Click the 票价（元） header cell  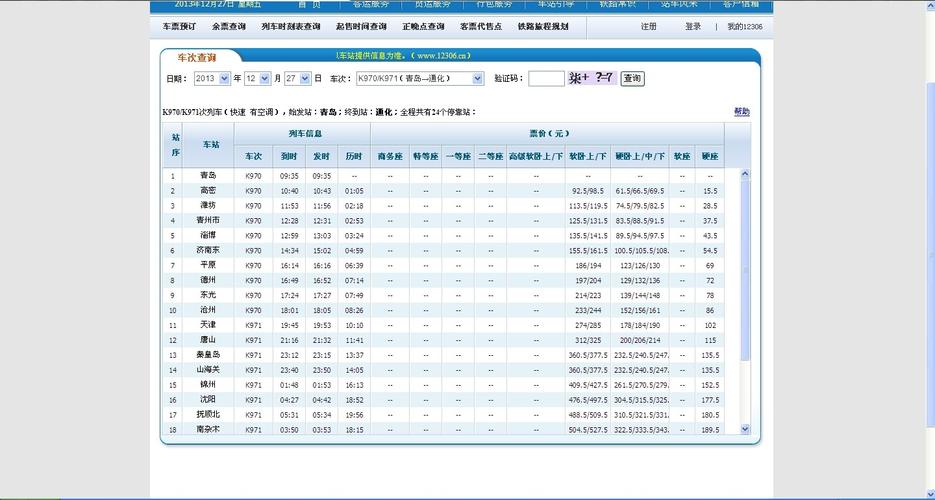tap(547, 134)
